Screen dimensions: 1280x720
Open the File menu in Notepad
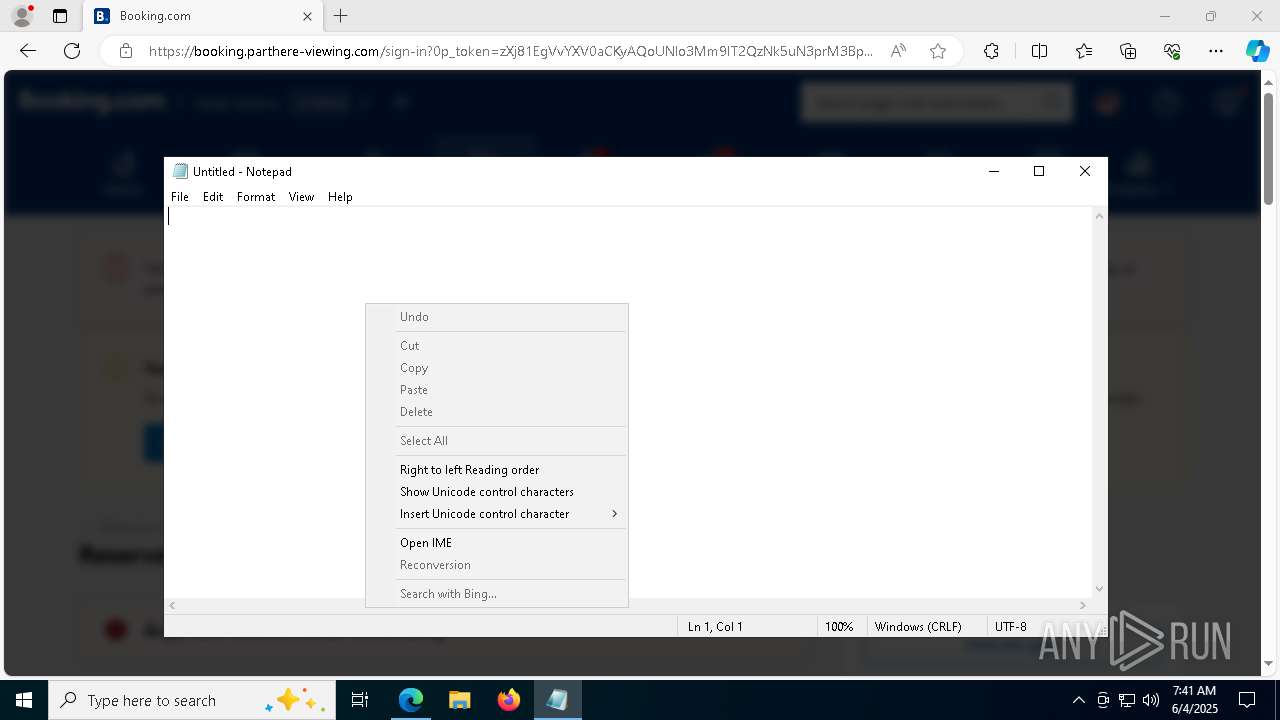pos(180,197)
